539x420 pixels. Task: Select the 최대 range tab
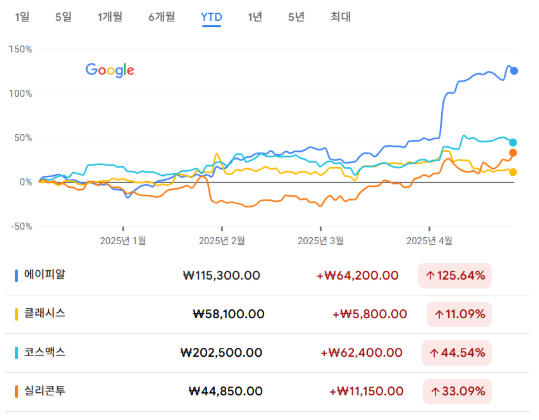(x=340, y=17)
